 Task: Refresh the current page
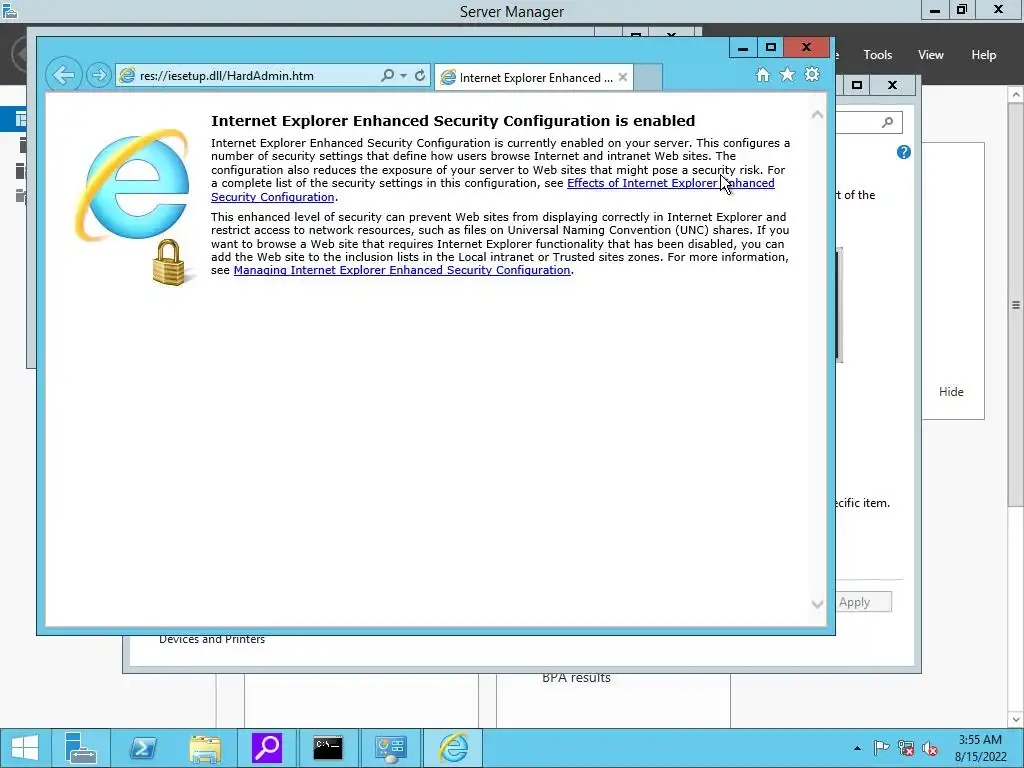click(420, 76)
